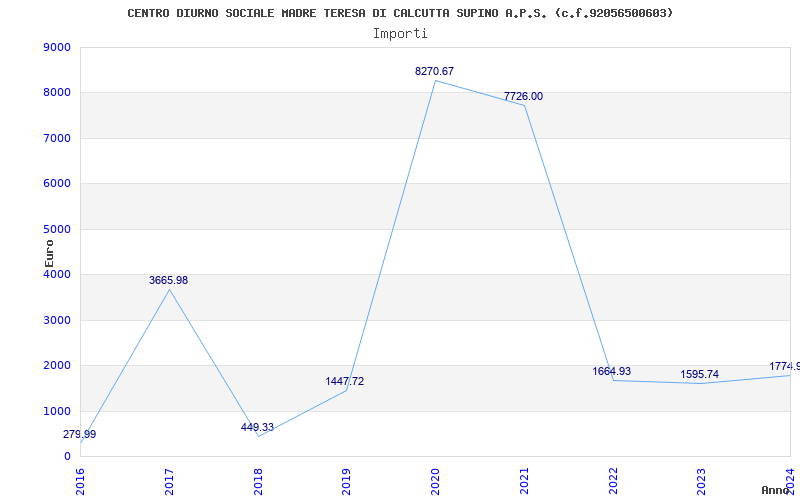This screenshot has width=800, height=500.
Task: Select the 2017 x-axis year label
Action: tap(169, 481)
